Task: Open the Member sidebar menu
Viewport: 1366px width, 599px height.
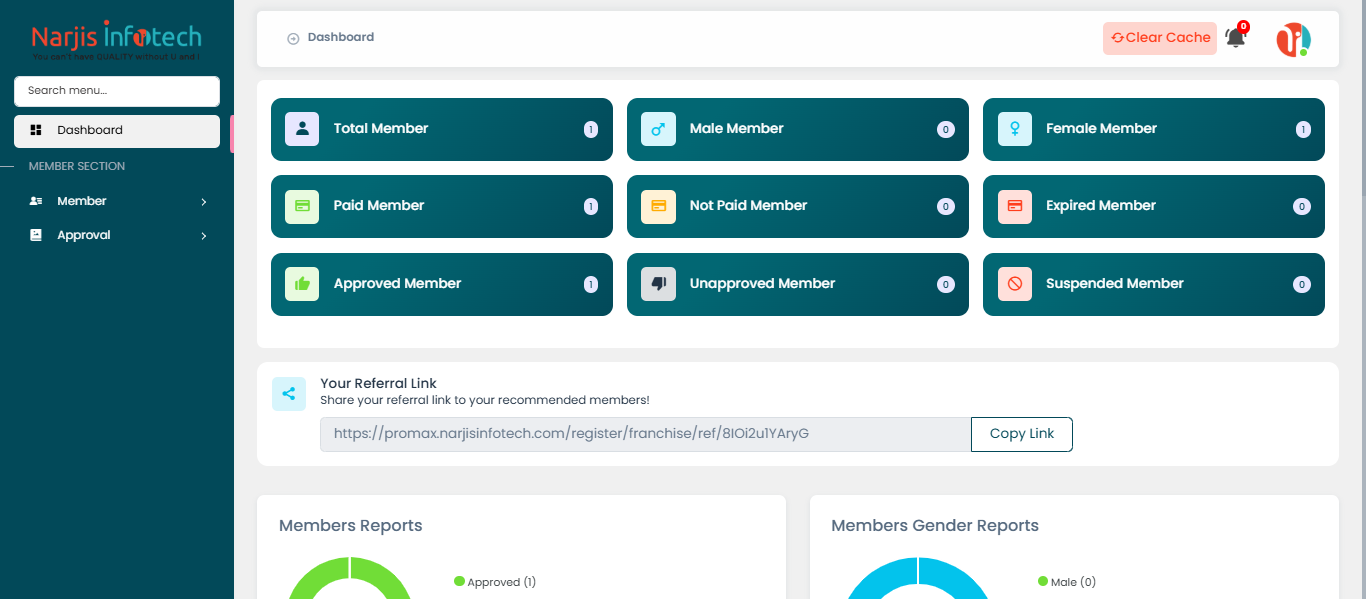Action: (x=117, y=201)
